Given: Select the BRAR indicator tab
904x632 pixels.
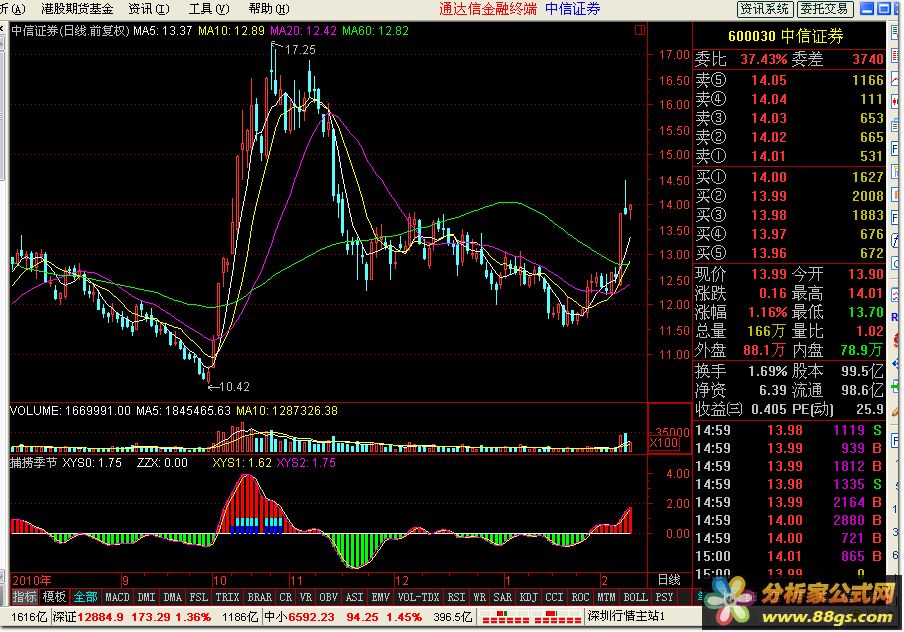Looking at the screenshot, I should pyautogui.click(x=259, y=597).
